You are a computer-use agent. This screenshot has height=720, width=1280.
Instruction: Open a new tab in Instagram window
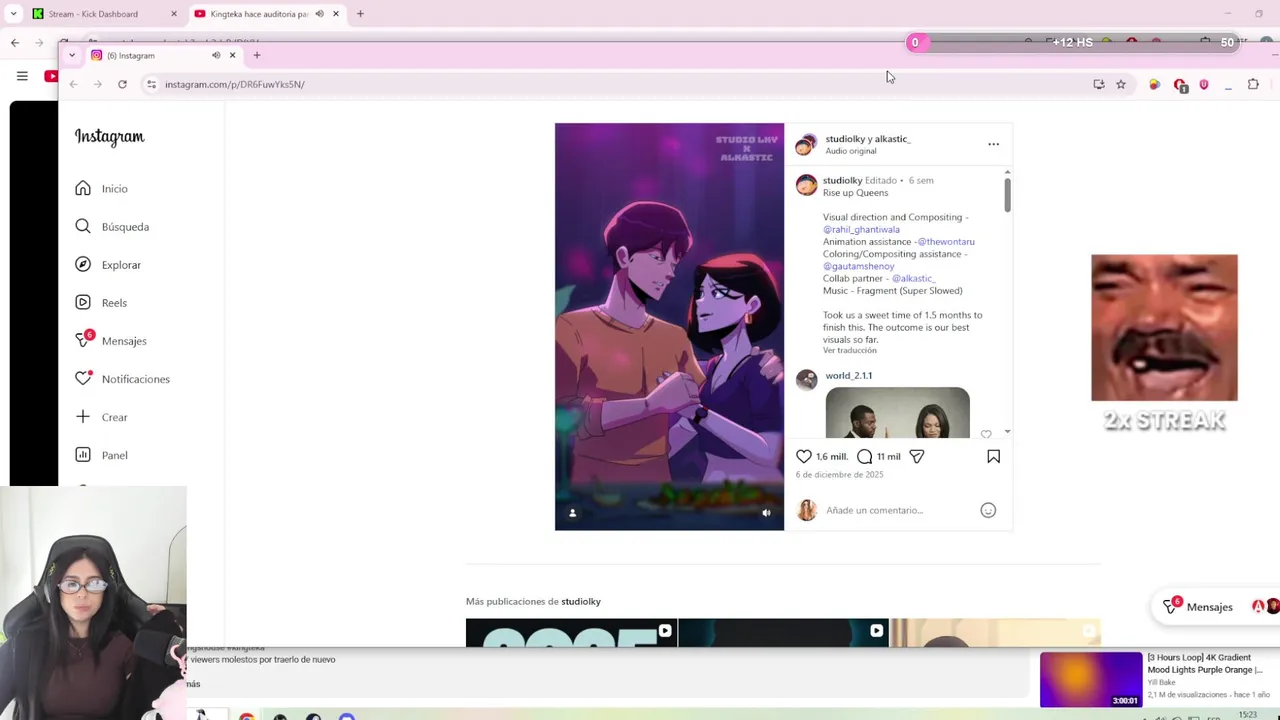(x=257, y=55)
